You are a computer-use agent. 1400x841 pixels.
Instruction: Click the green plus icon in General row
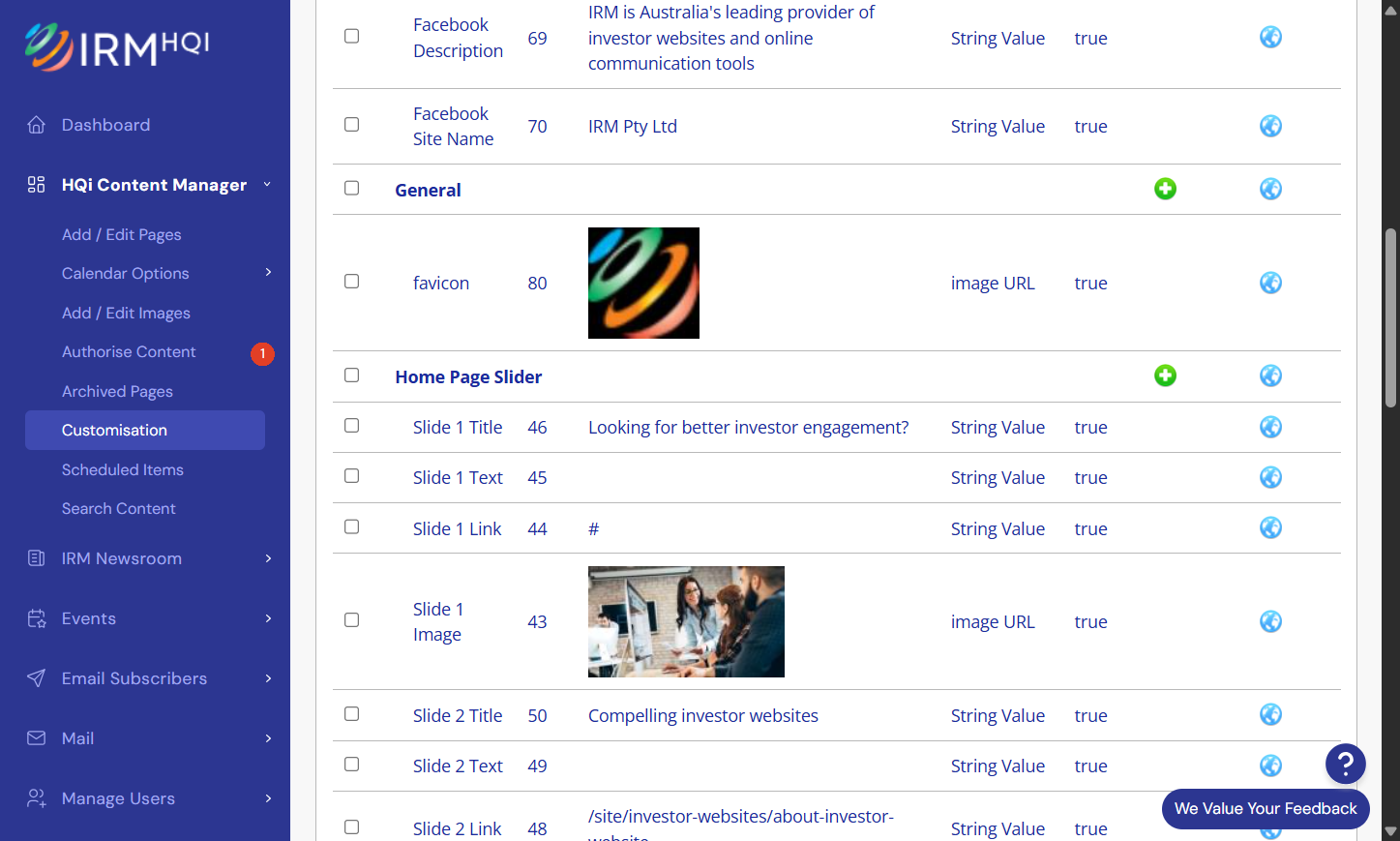click(x=1165, y=189)
